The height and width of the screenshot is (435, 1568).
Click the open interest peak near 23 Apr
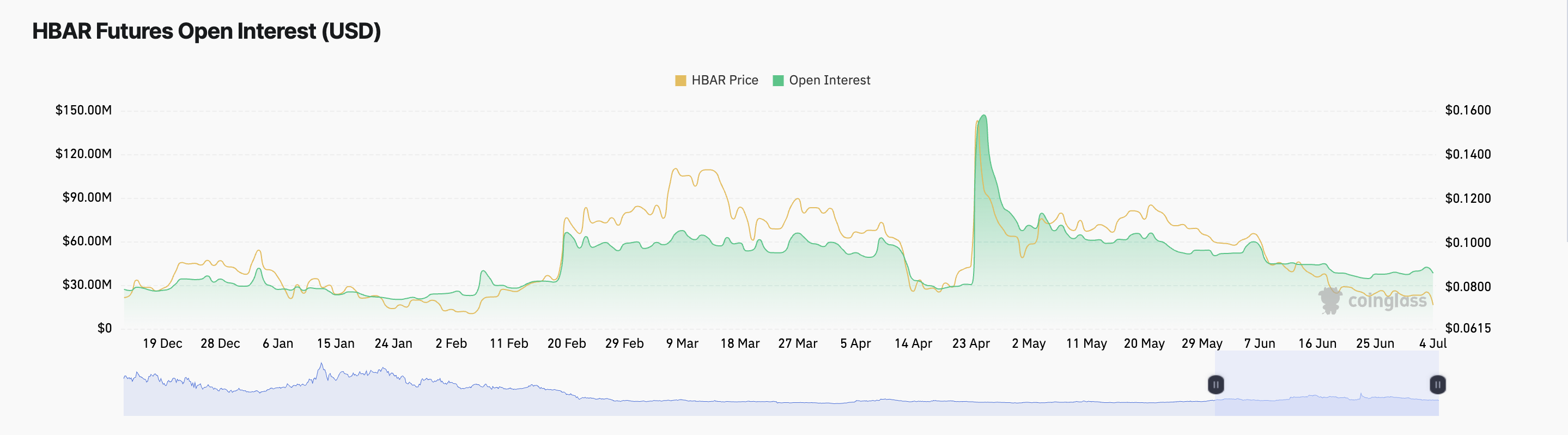(983, 116)
